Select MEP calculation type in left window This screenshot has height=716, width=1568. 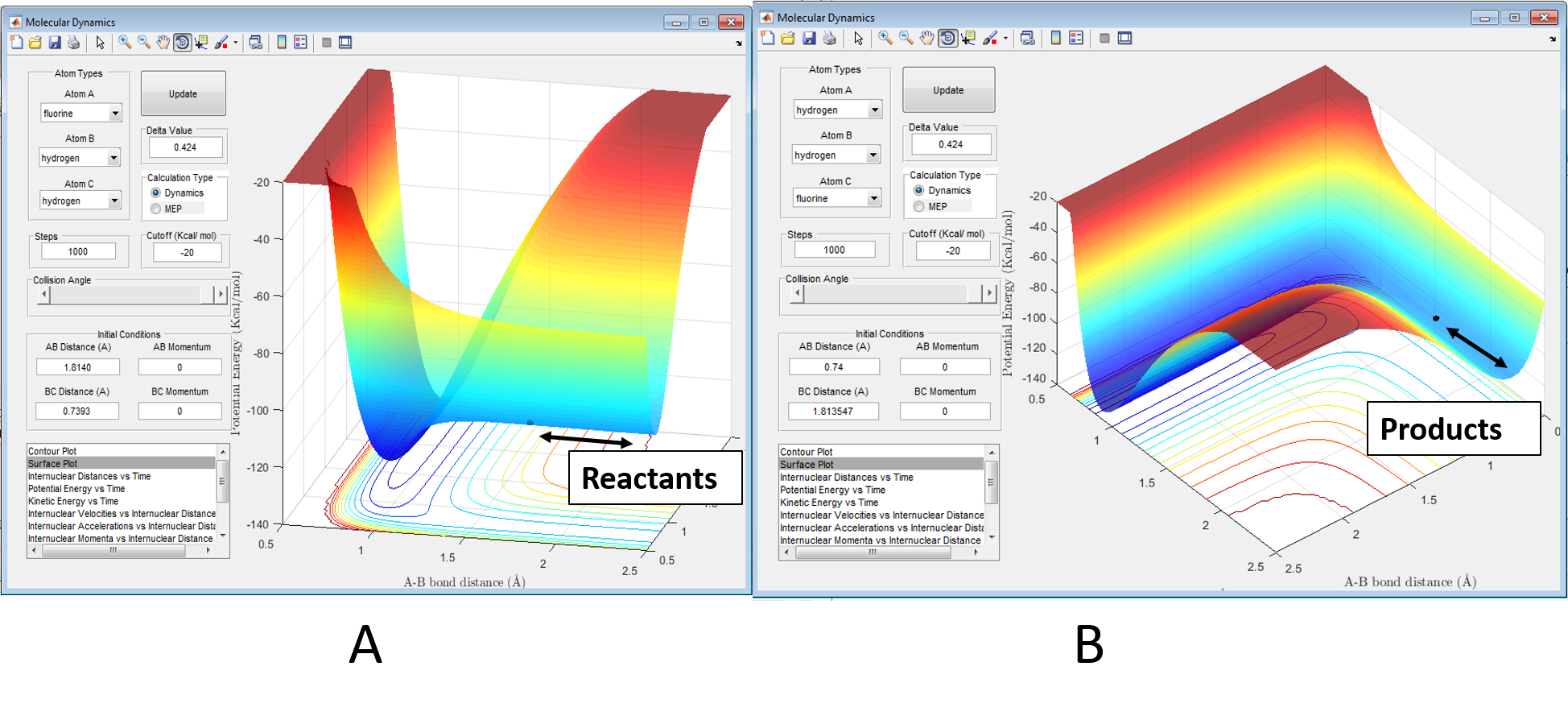tap(156, 209)
